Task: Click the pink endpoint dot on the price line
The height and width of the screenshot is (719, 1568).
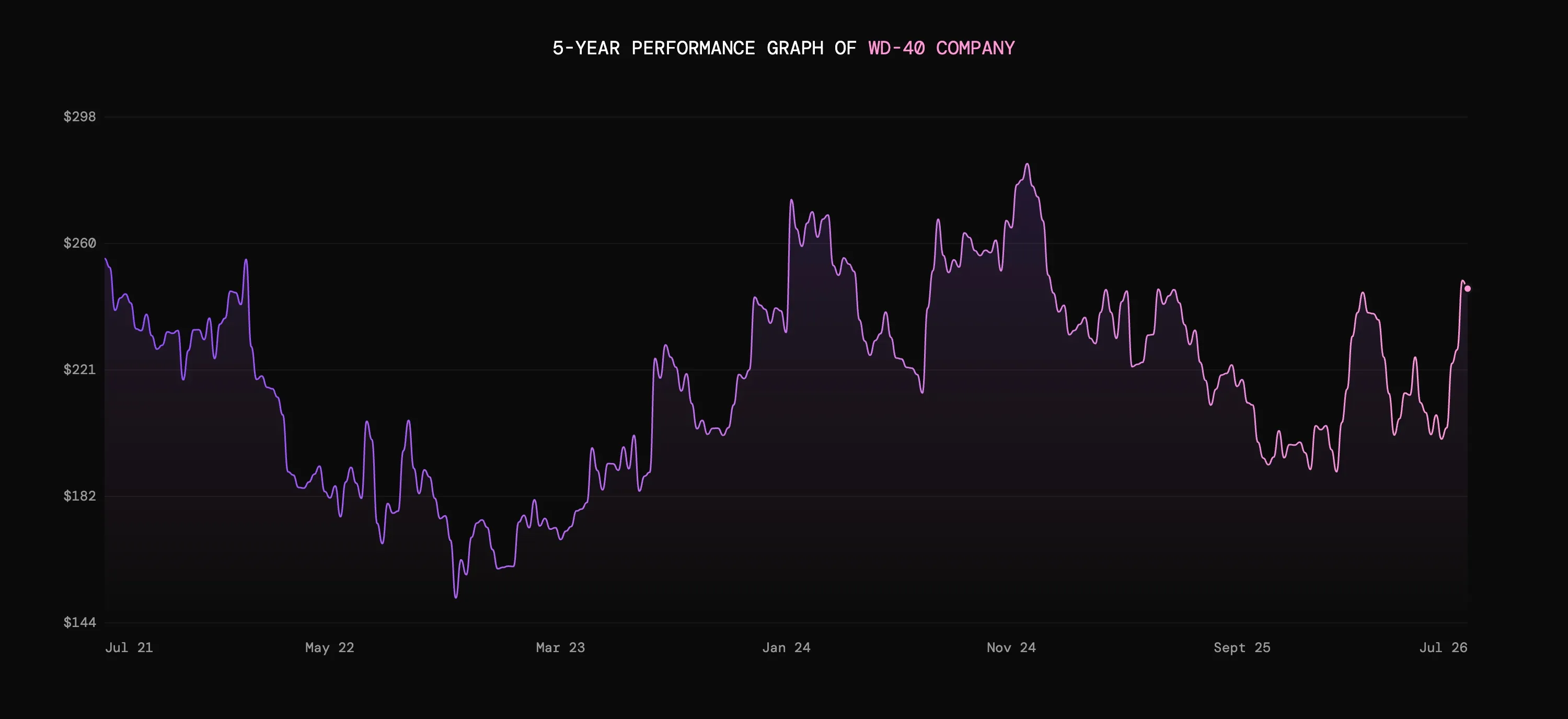Action: click(1468, 289)
